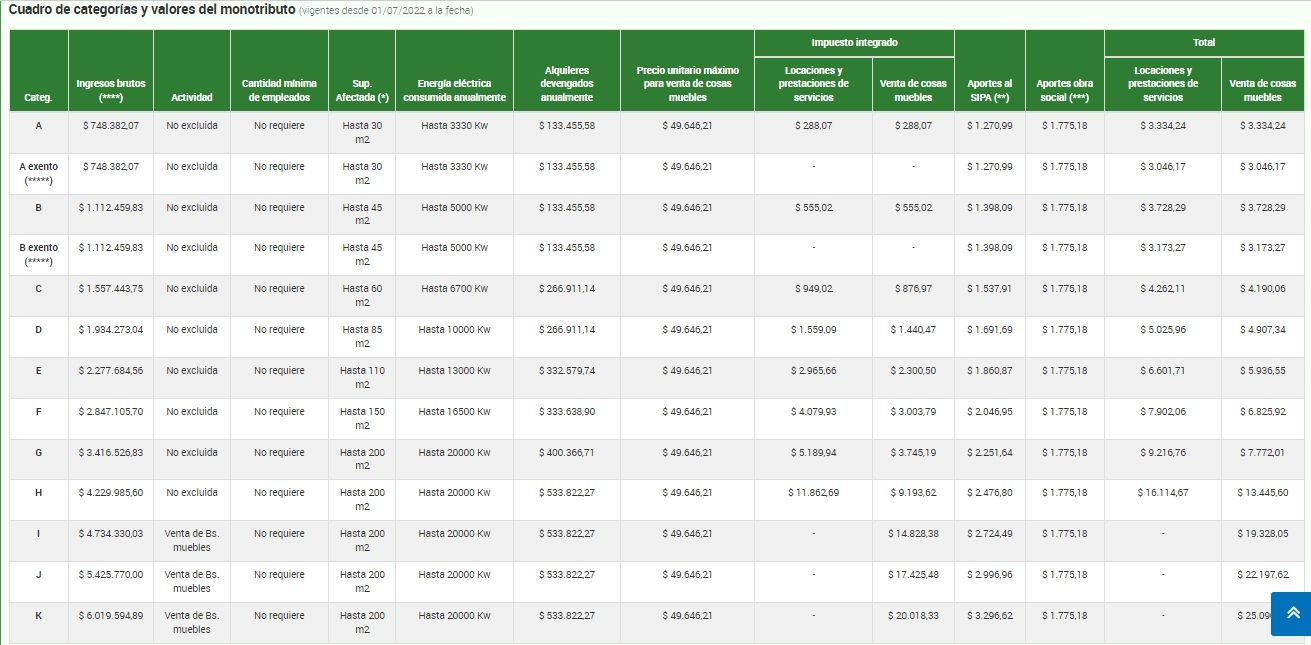Click the $ 4.229.985,60 gross income cell
Image resolution: width=1311 pixels, height=645 pixels.
111,493
